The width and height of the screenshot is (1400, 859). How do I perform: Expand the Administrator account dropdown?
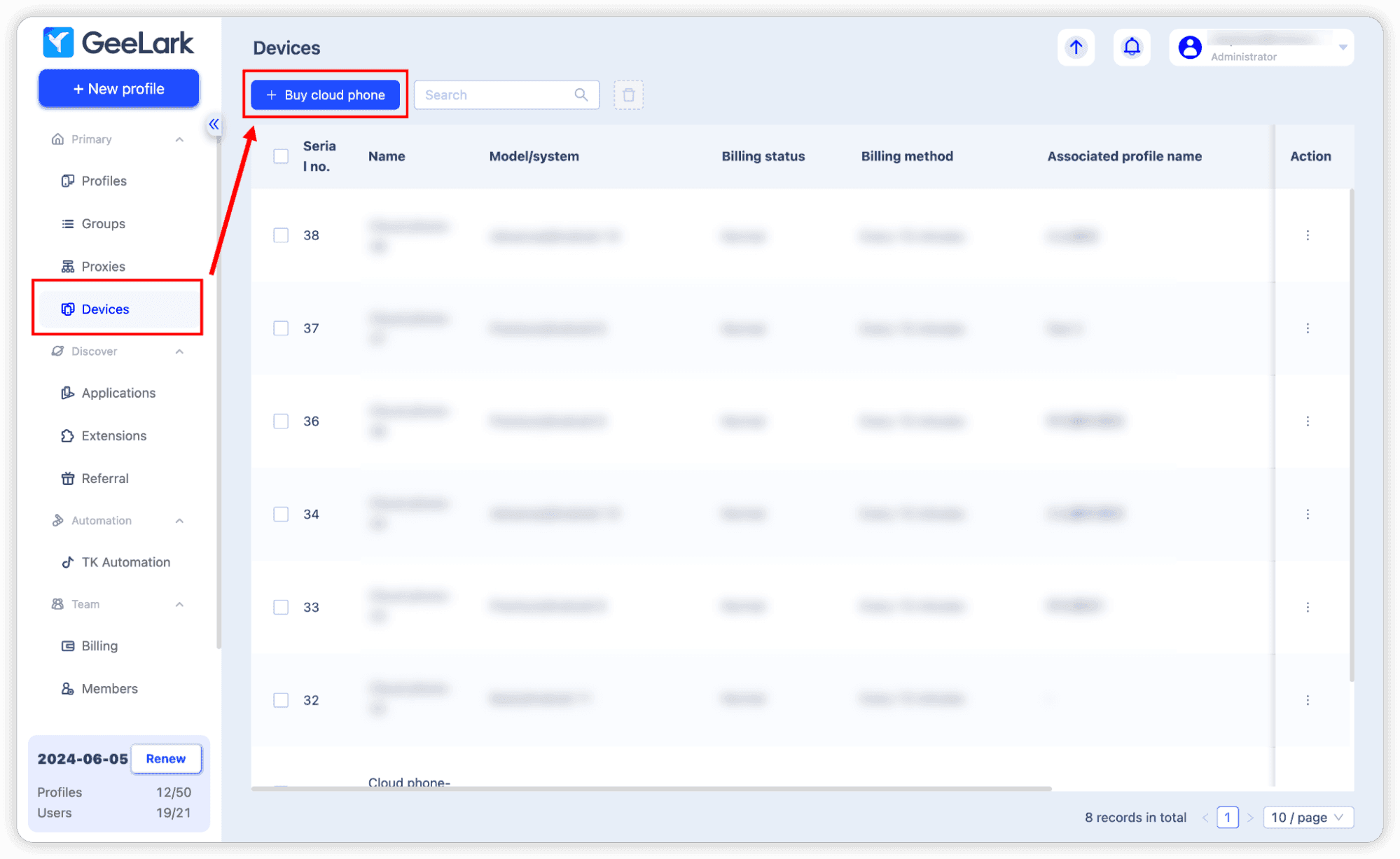[x=1342, y=48]
